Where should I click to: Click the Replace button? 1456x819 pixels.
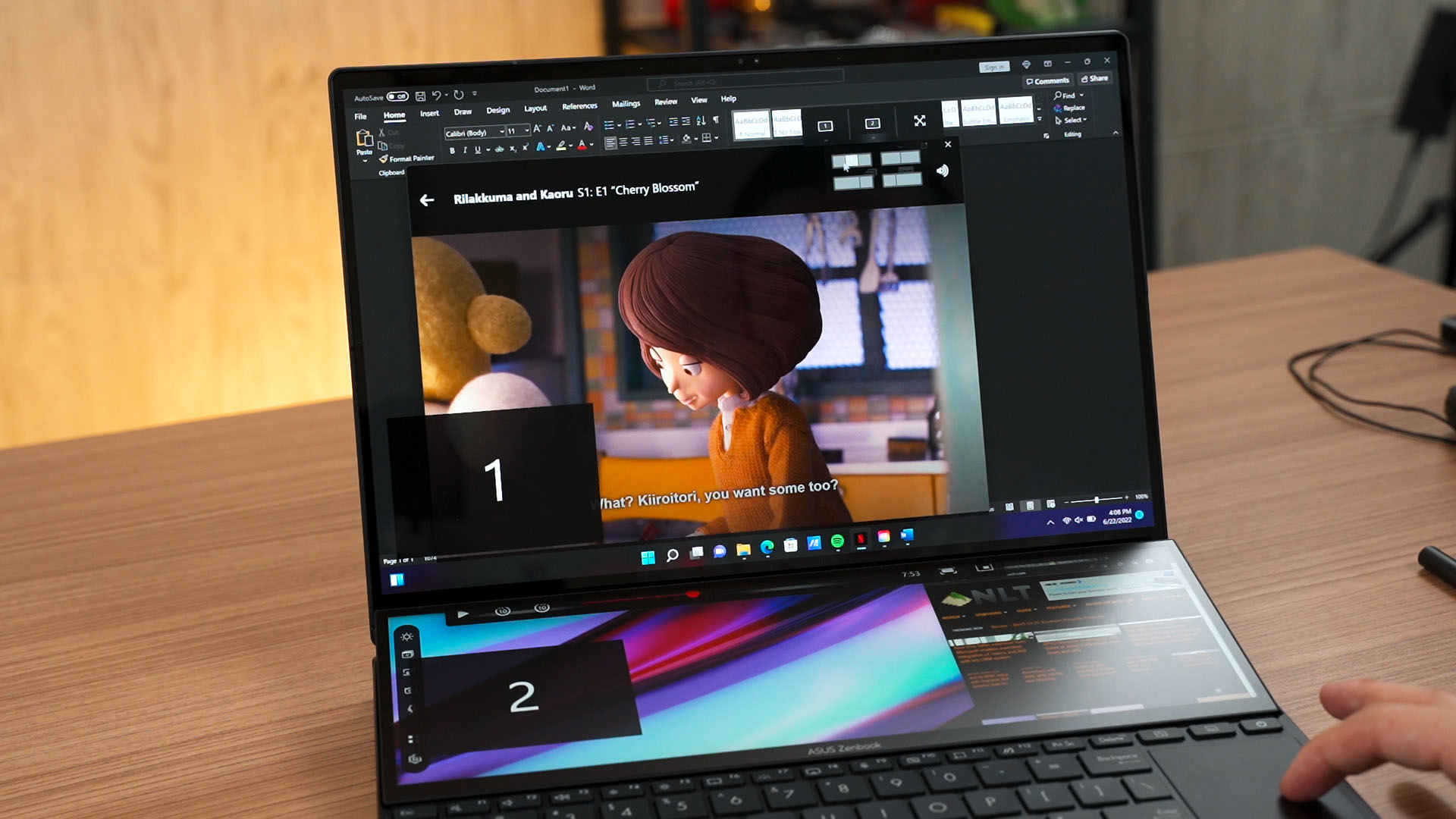point(1069,108)
